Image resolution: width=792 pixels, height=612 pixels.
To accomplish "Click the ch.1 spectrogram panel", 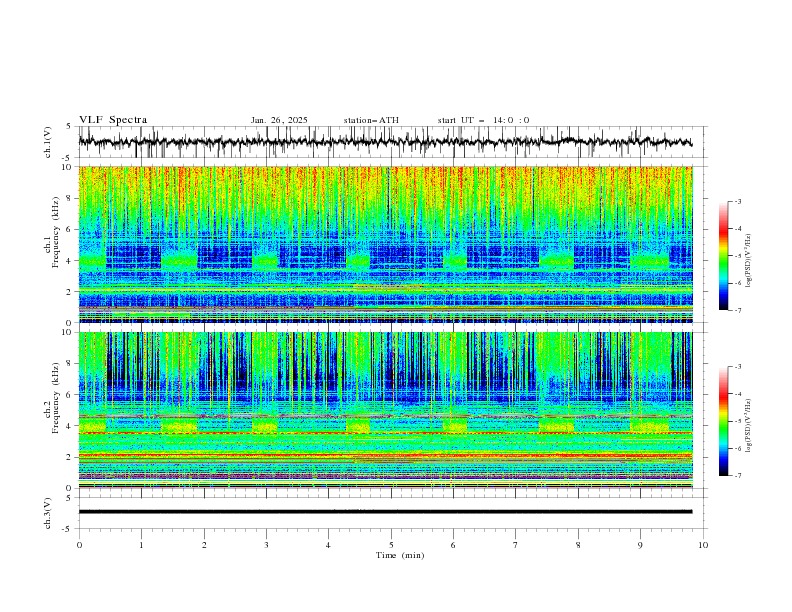I will coord(386,244).
